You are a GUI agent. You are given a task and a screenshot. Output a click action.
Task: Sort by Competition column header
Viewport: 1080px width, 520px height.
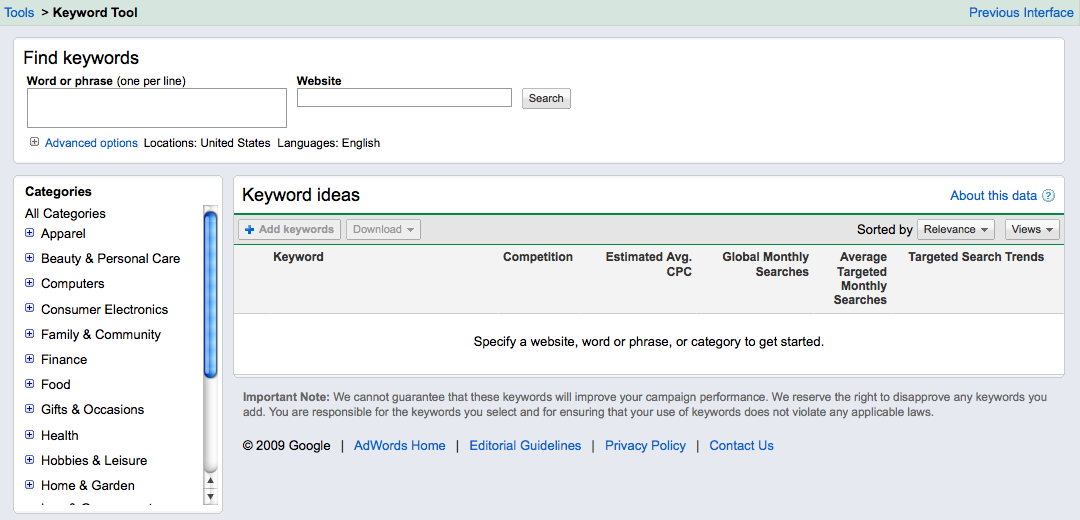click(x=537, y=257)
